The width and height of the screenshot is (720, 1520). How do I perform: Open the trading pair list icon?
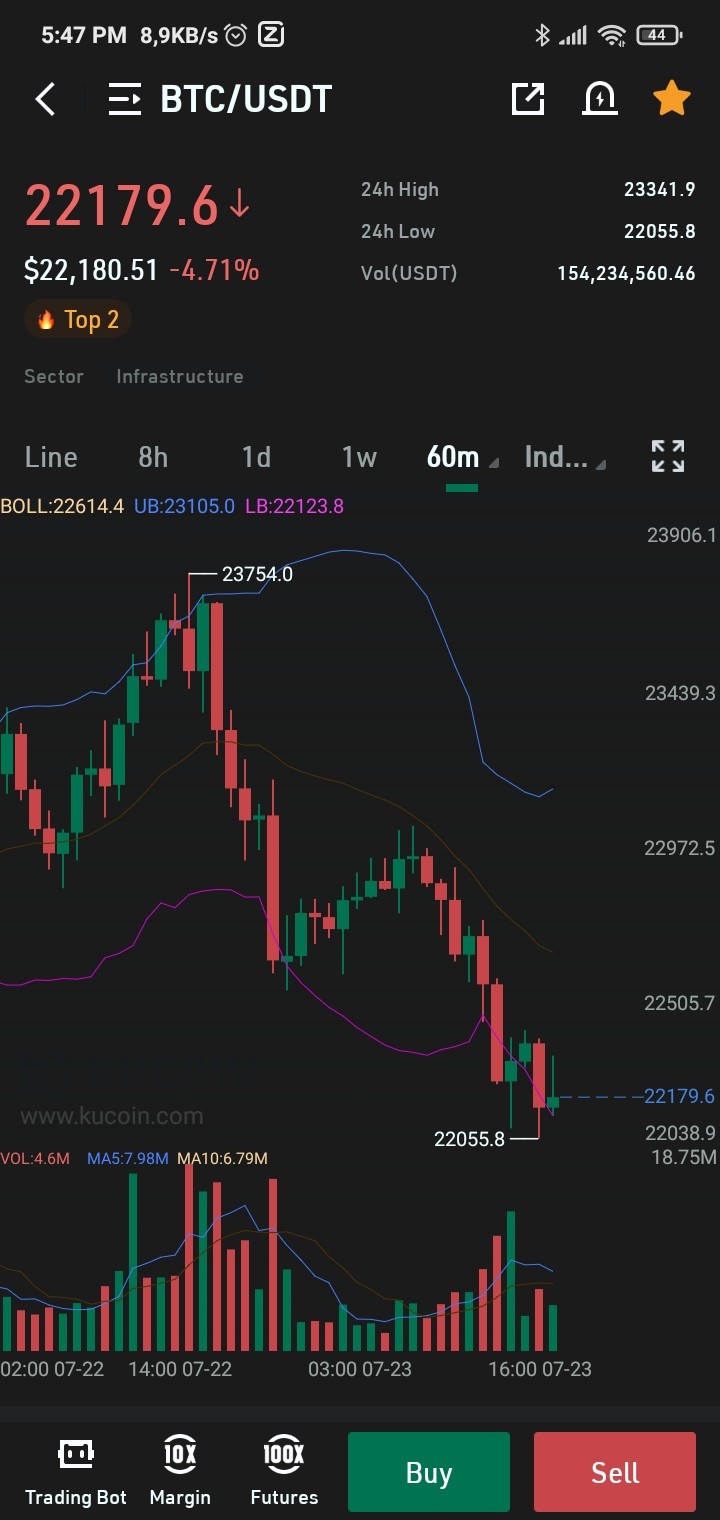(125, 99)
